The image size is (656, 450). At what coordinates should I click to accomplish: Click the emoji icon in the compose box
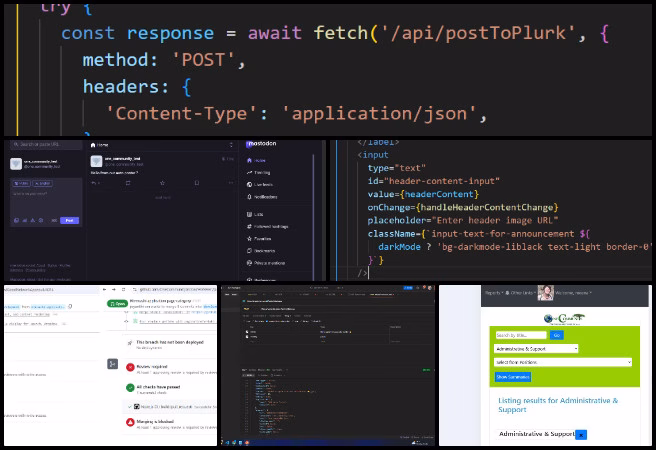[41, 220]
